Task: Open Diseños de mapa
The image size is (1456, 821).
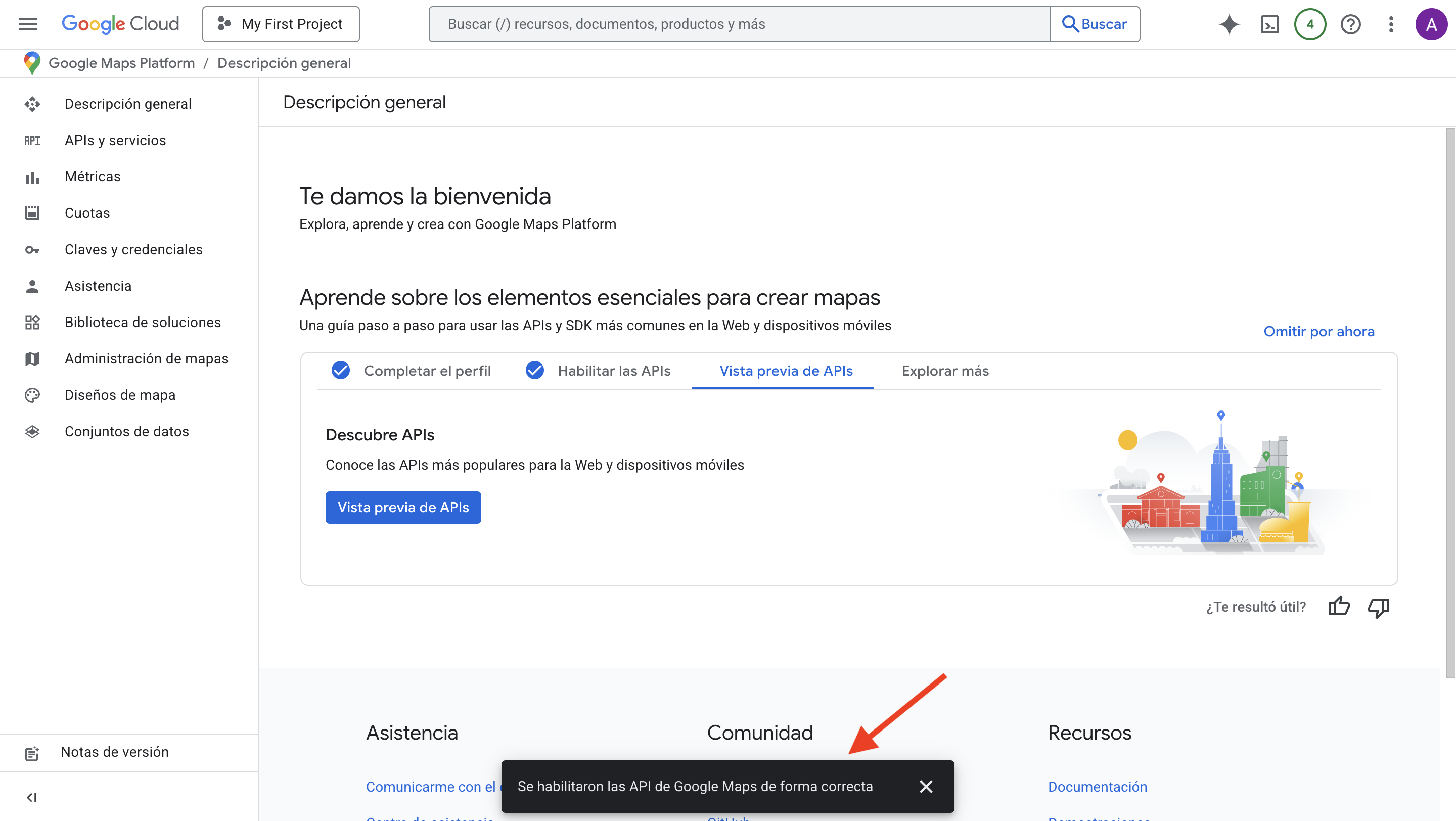Action: point(120,395)
